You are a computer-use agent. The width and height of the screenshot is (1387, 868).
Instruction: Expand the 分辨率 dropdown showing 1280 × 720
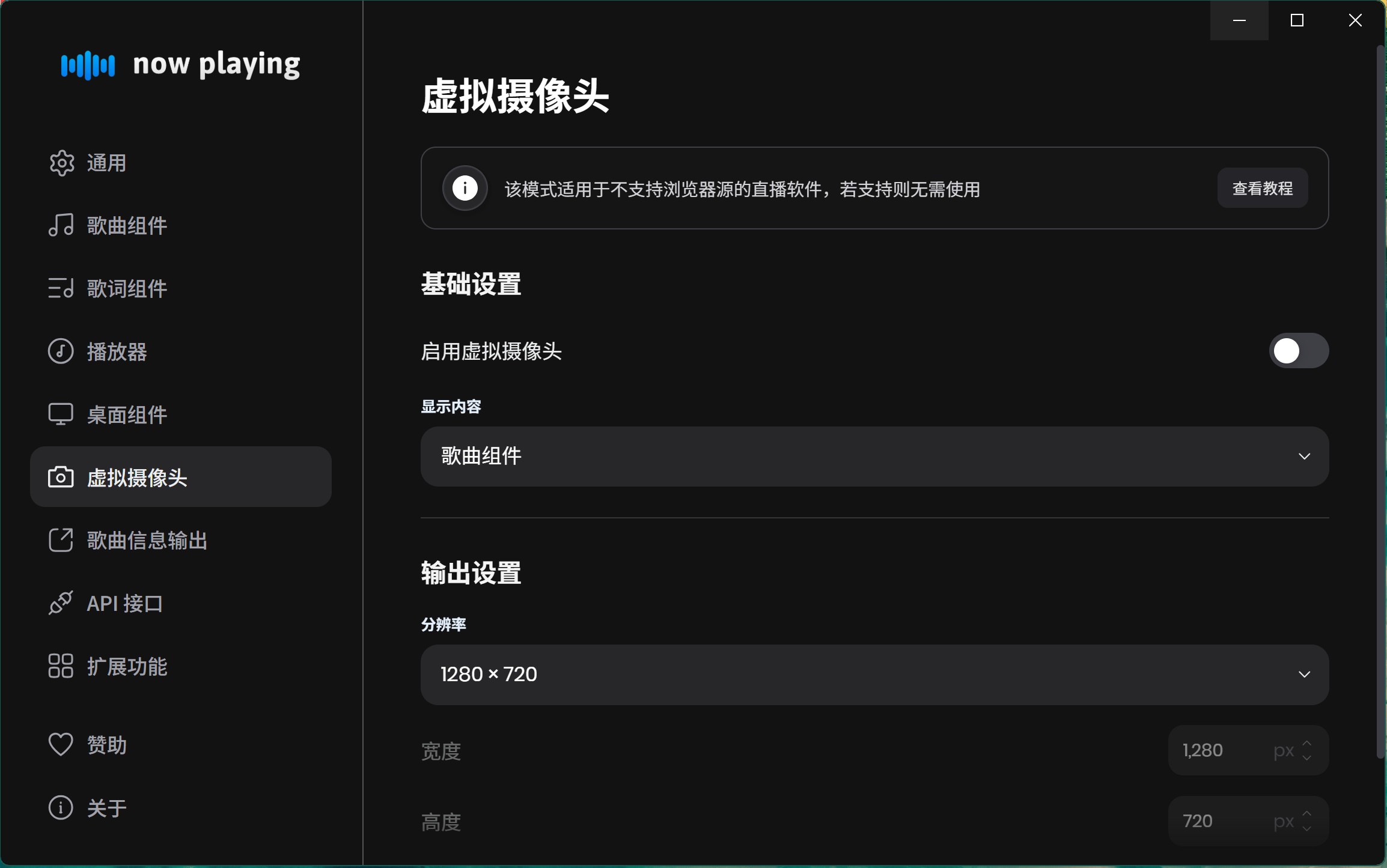point(874,675)
